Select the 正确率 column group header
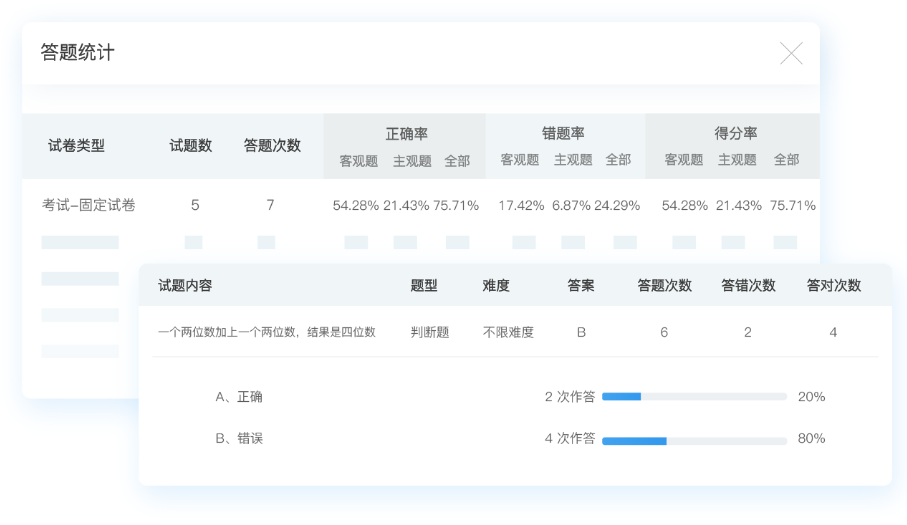This screenshot has width=907, height=525. point(406,133)
